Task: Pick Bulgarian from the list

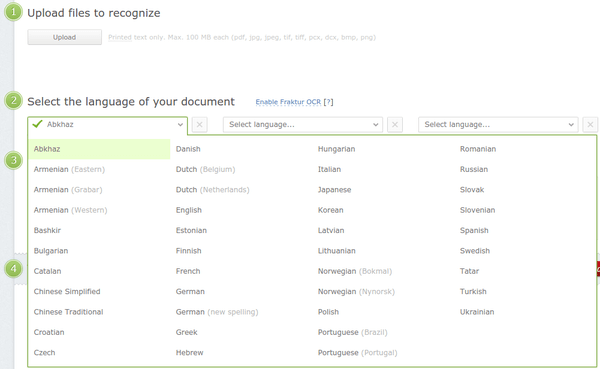Action: point(51,251)
